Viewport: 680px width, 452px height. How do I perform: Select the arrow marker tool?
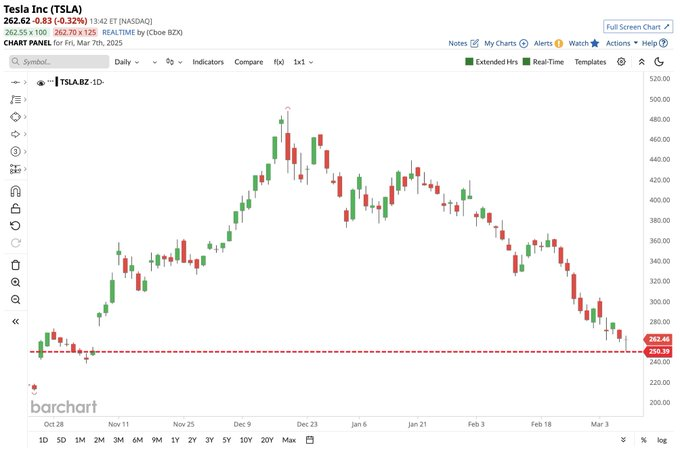point(16,134)
